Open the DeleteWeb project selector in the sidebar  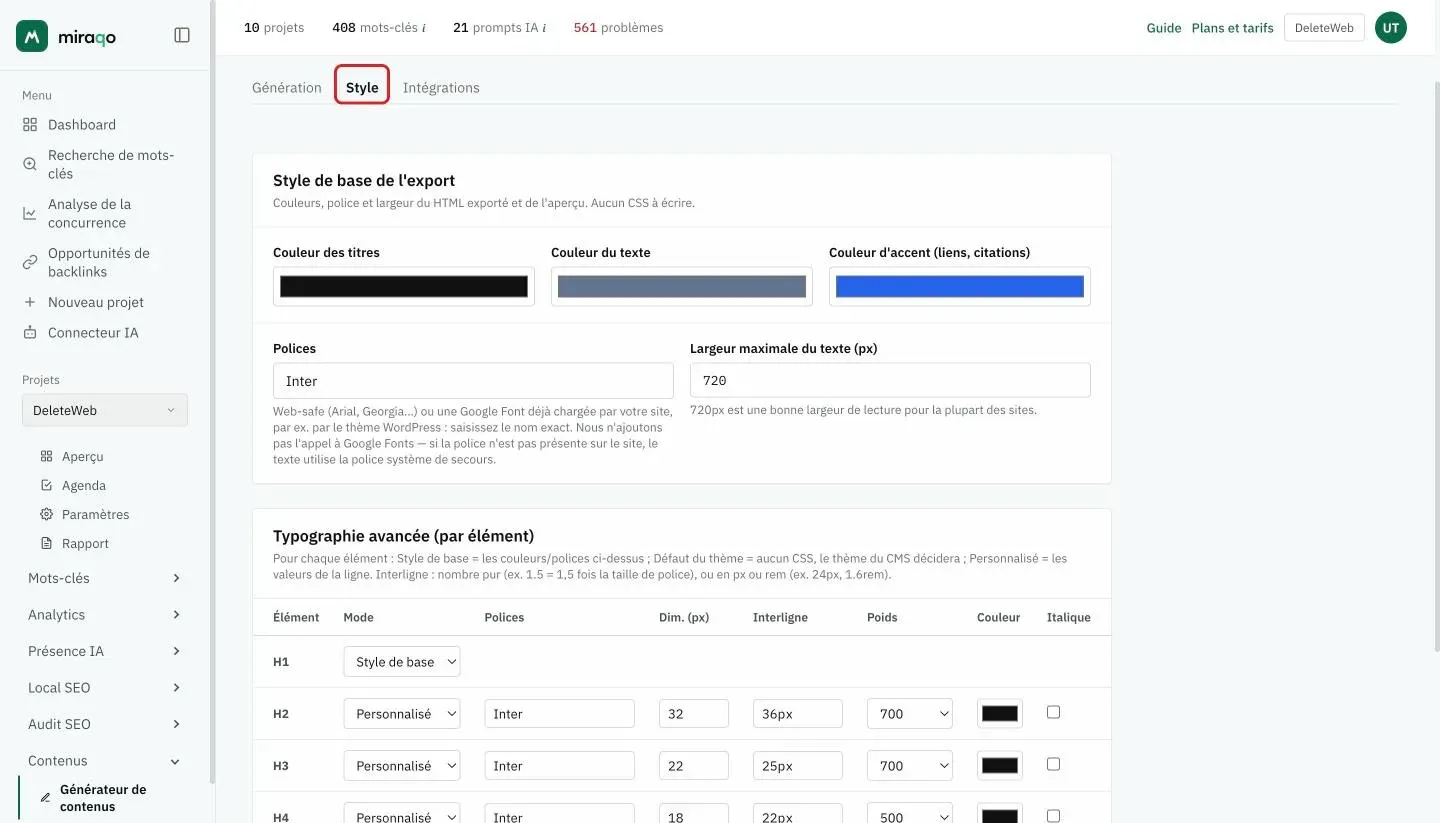[x=105, y=410]
